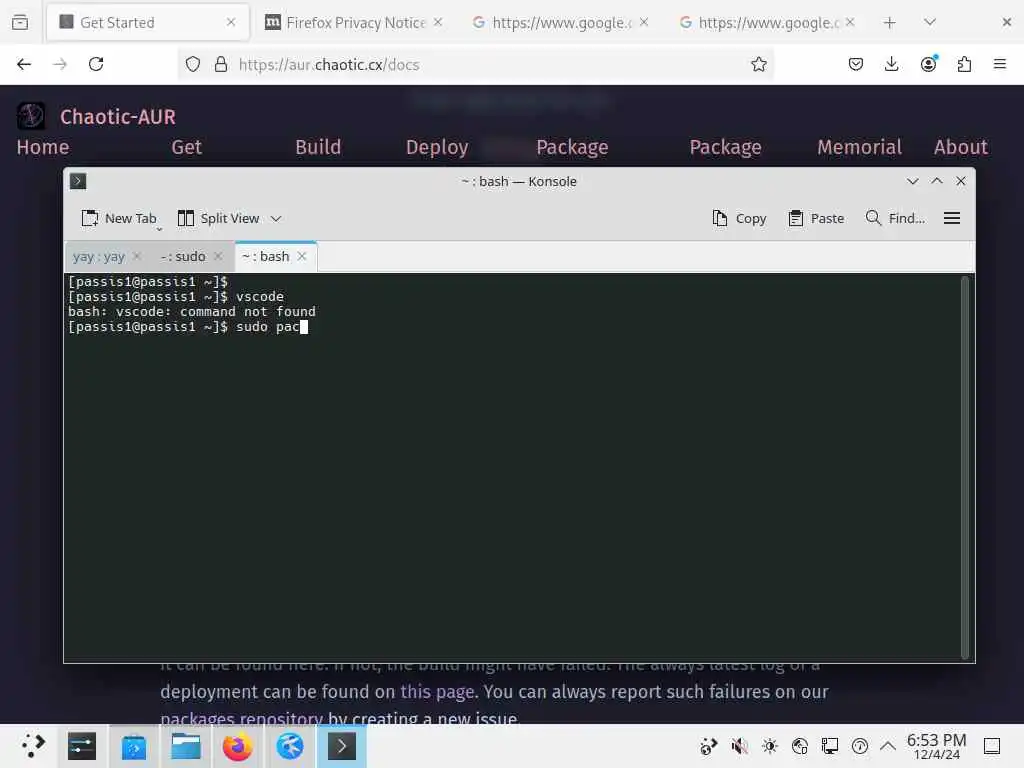Launch Firefox from taskbar
This screenshot has height=768, width=1024.
coord(237,746)
